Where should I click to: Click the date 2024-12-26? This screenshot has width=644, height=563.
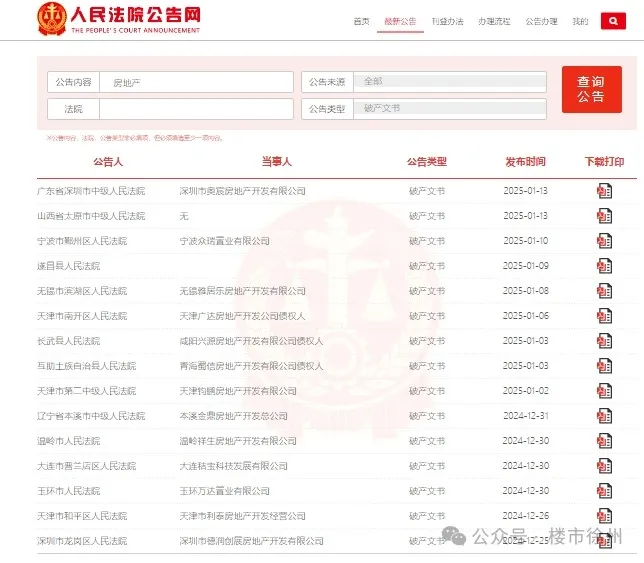click(526, 516)
